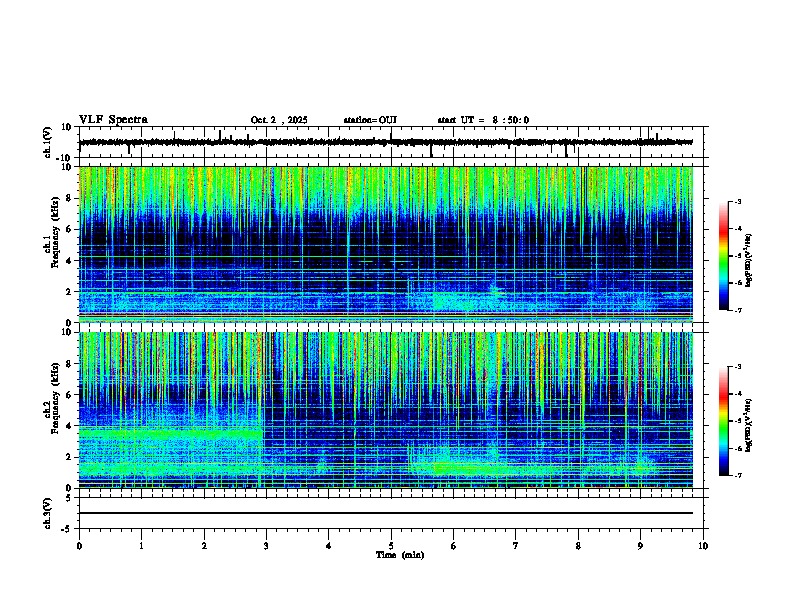The width and height of the screenshot is (792, 612).
Task: Click the ch.1(V) axis label
Action: point(47,142)
